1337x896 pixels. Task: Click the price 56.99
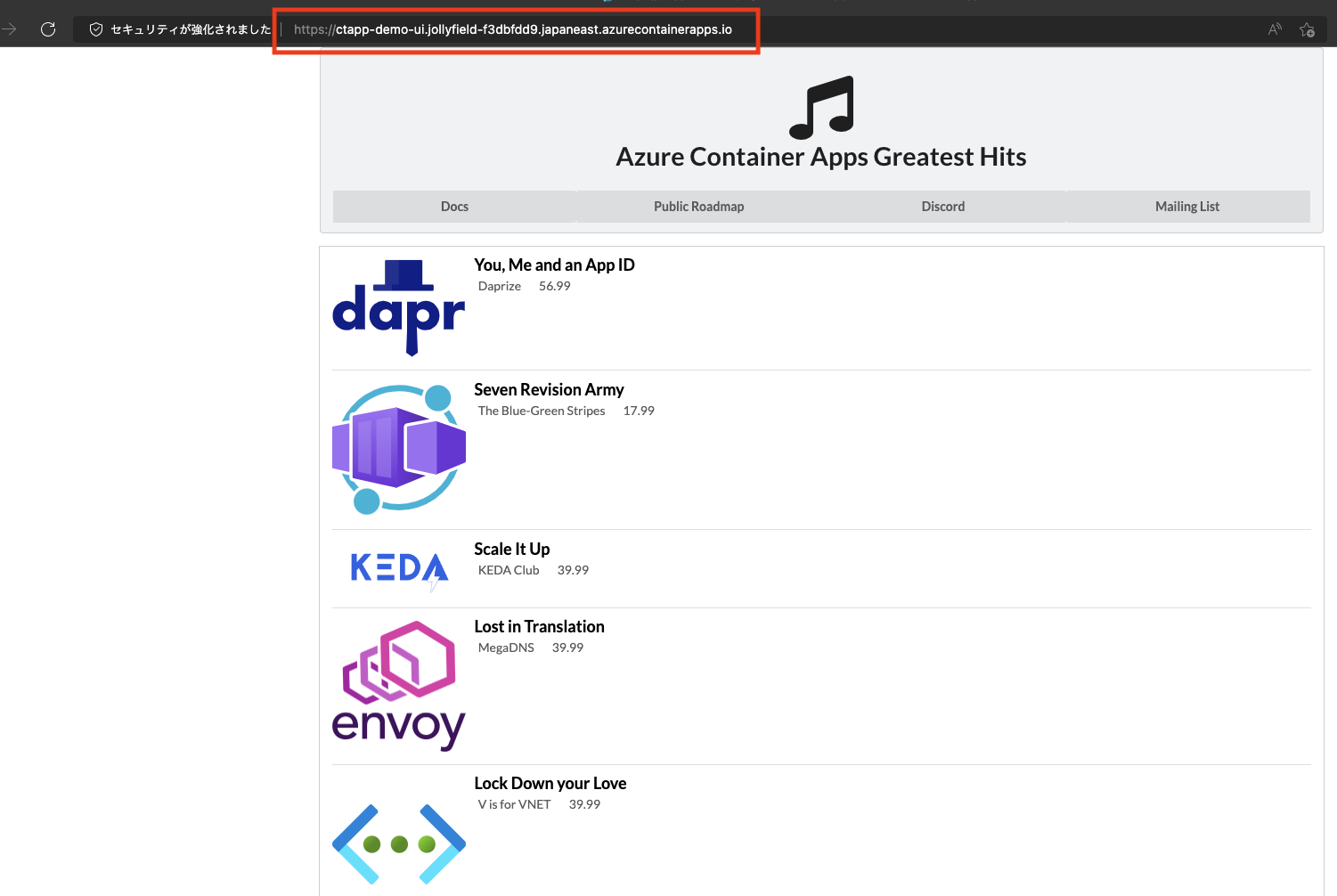[555, 286]
